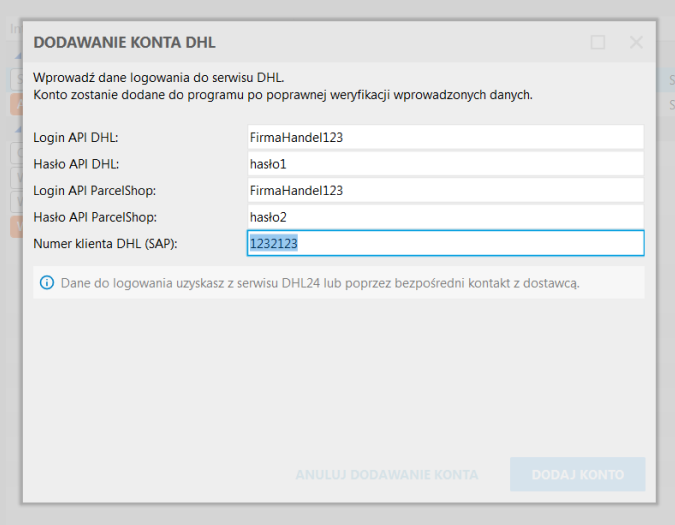
Task: Click the label 'Numer klienta DHL (SAP):'
Action: [105, 244]
